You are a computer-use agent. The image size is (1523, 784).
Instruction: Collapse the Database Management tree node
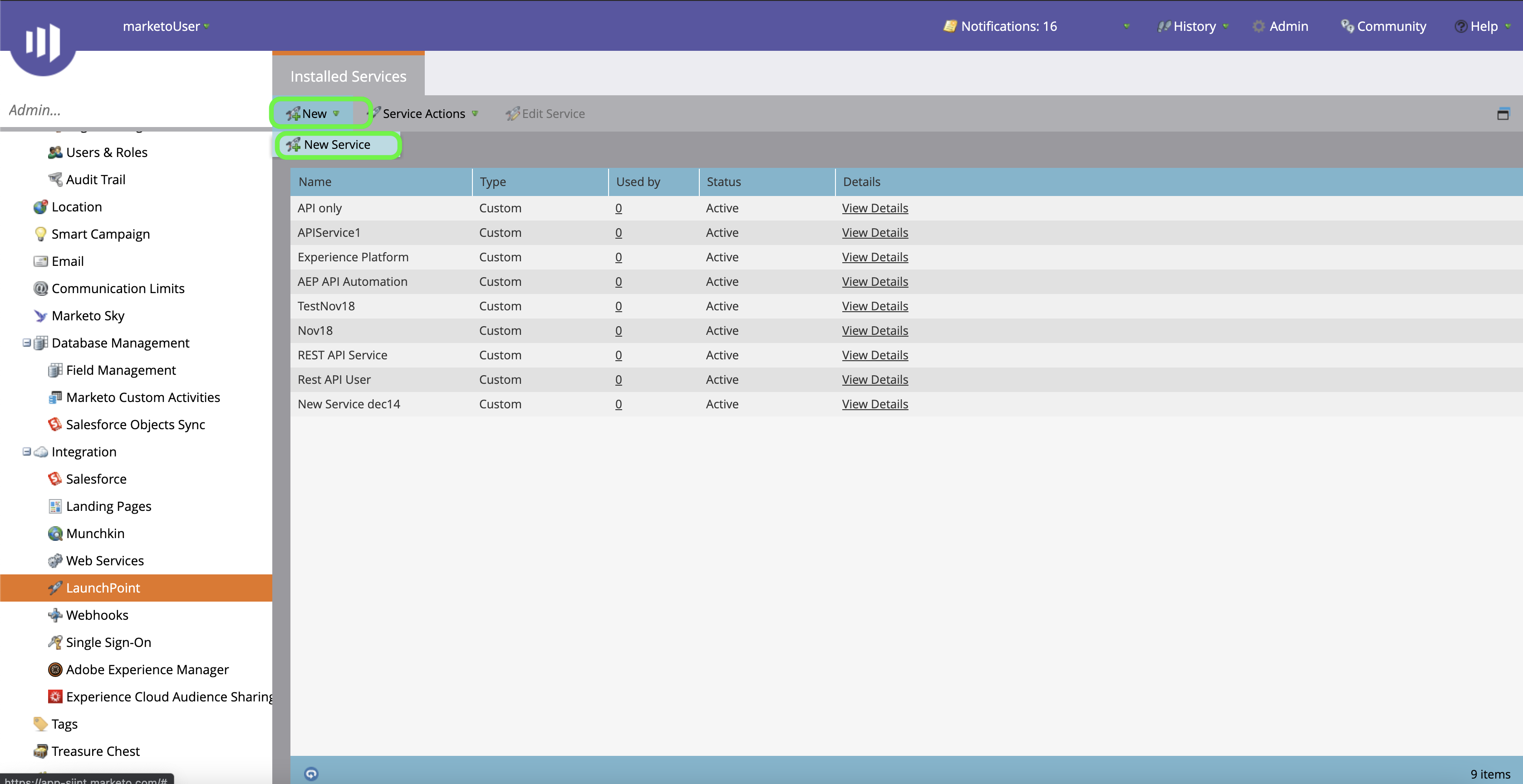(x=27, y=343)
